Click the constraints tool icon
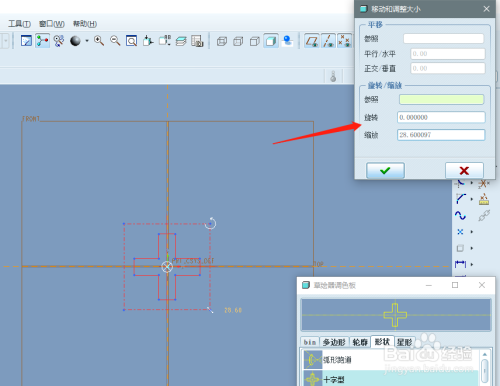Screen dimensions: 500x386 [484, 199]
